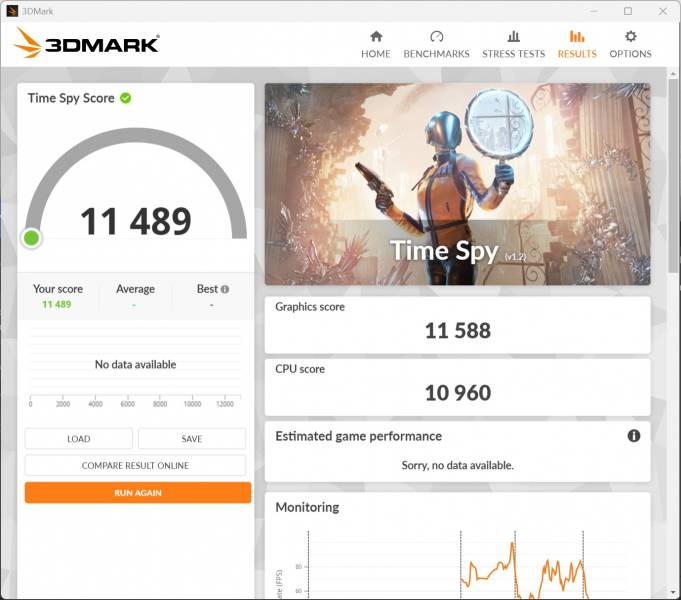Click the RESULTS tab label
Screen dimensions: 681x600
click(577, 54)
